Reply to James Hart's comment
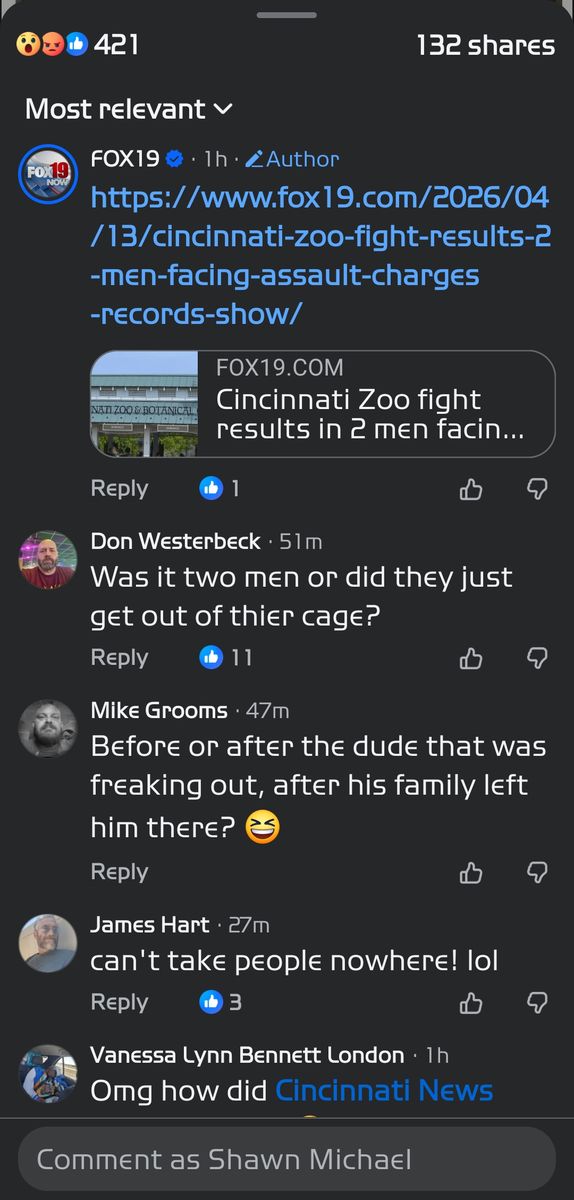574x1200 pixels. 119,1002
